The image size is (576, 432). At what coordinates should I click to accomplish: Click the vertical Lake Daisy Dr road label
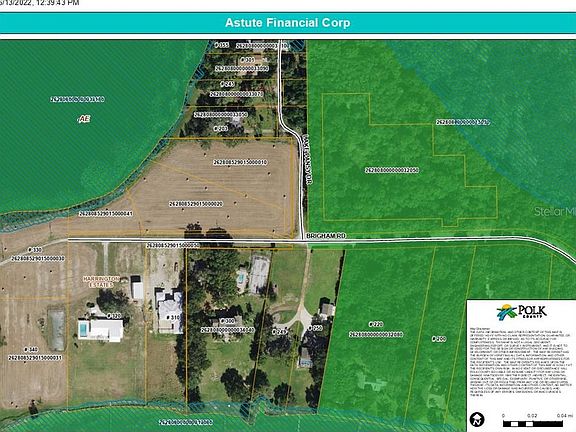[307, 159]
